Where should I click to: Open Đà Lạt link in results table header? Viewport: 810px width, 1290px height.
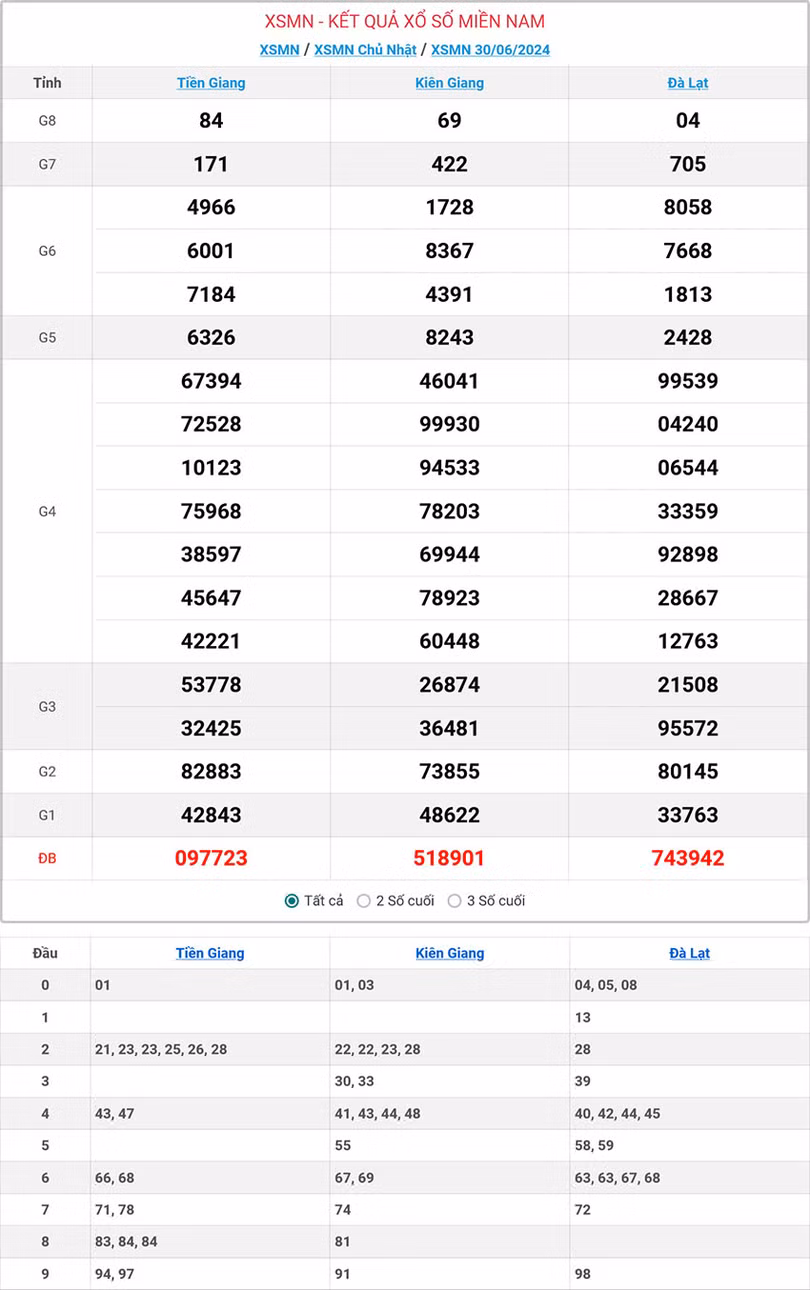(688, 83)
